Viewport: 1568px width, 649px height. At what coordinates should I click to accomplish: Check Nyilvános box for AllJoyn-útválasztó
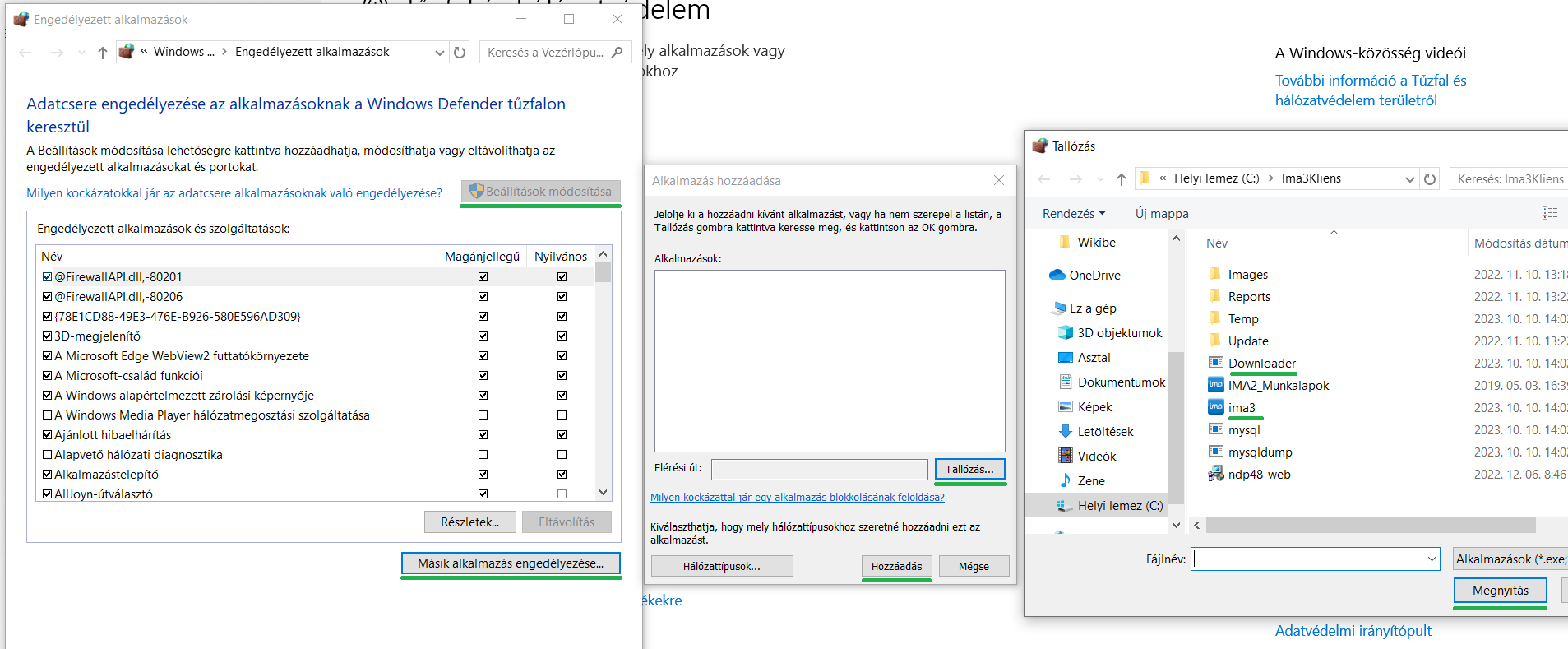[x=562, y=494]
